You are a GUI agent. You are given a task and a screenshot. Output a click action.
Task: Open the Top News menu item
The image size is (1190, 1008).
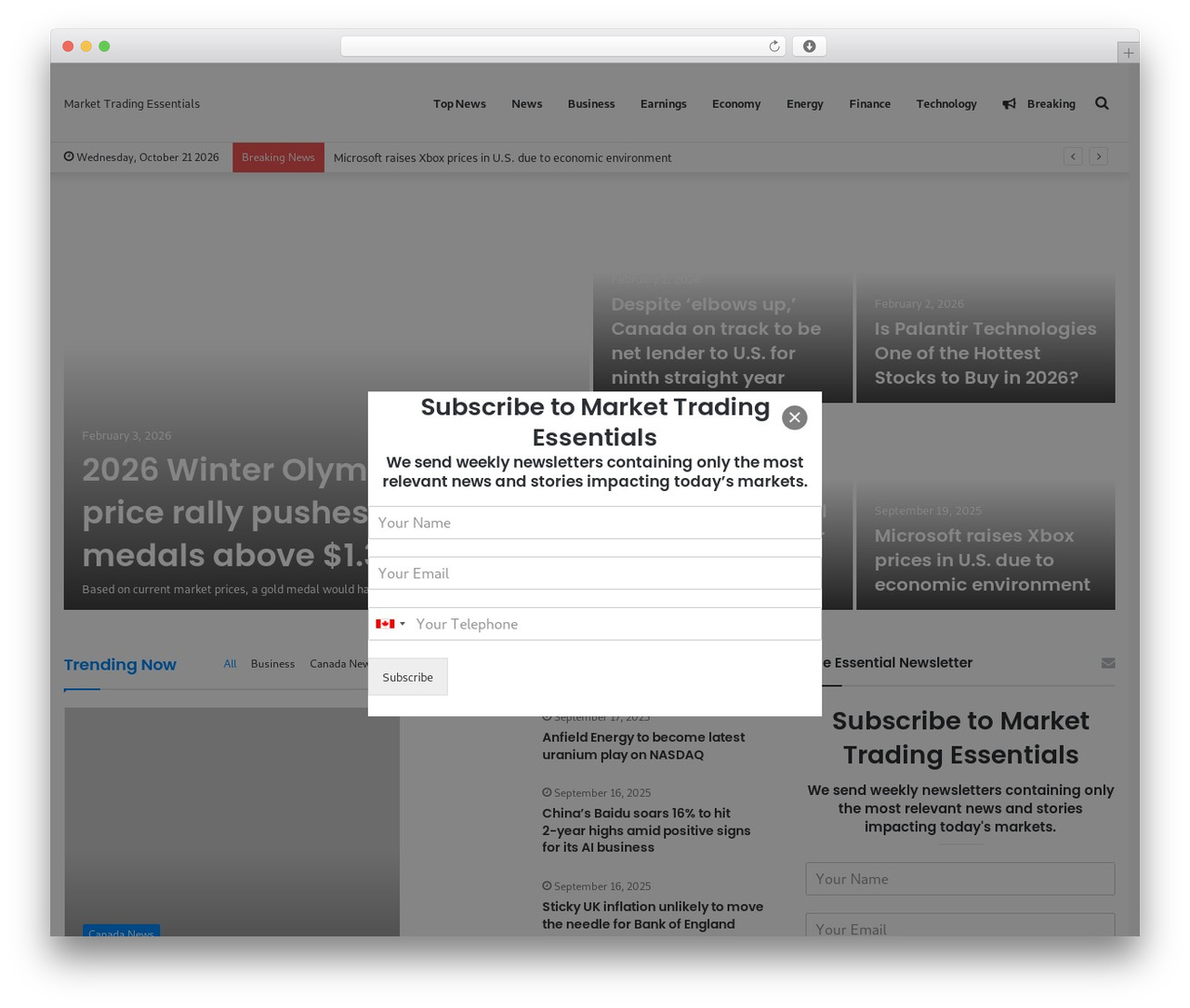point(459,104)
